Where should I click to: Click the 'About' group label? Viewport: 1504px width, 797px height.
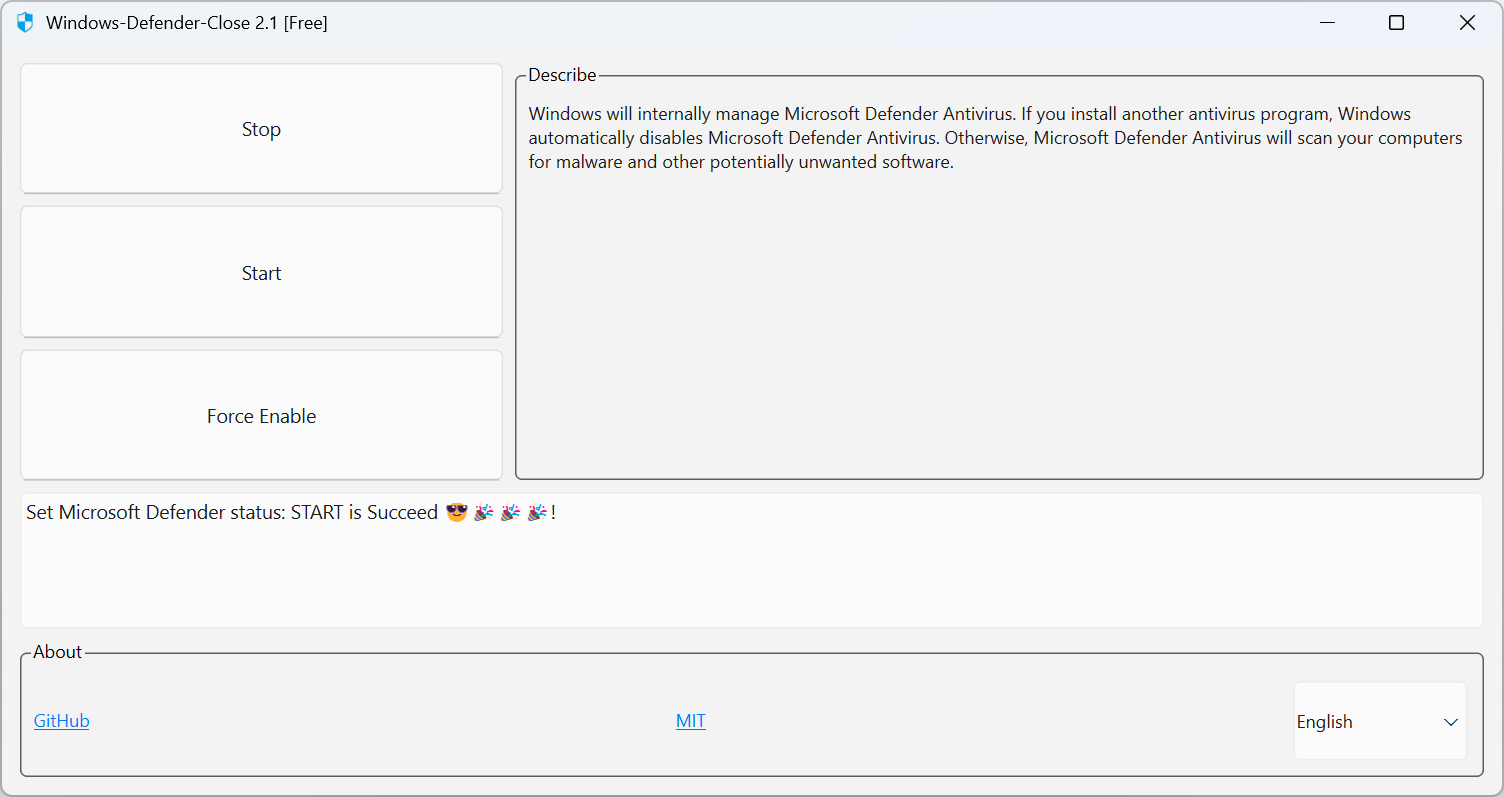[58, 652]
